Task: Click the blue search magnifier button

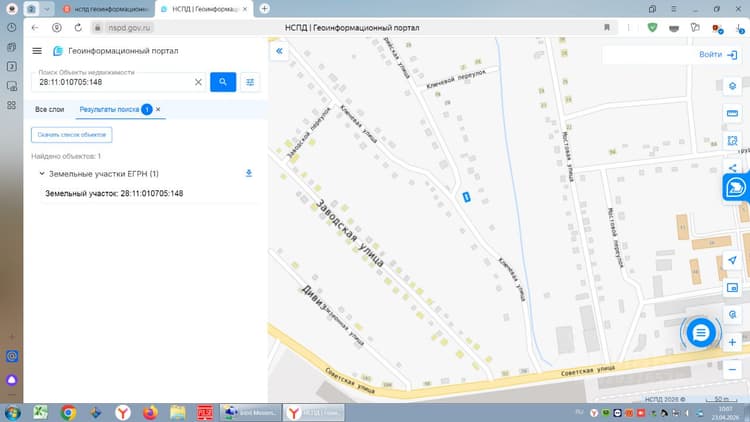Action: (223, 82)
